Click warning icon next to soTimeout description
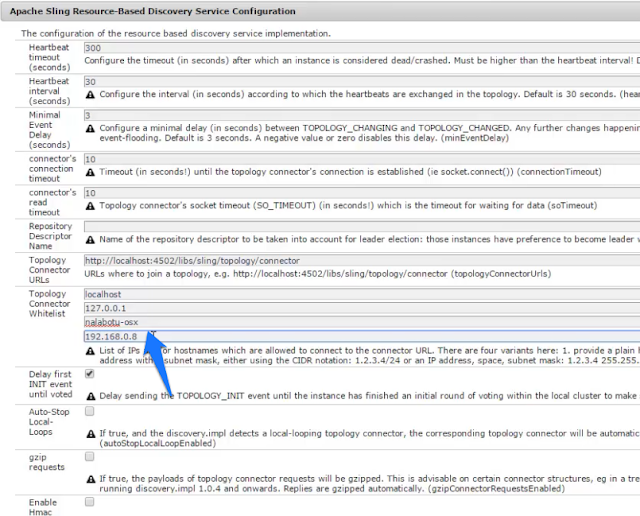The height and width of the screenshot is (516, 640). tap(90, 206)
